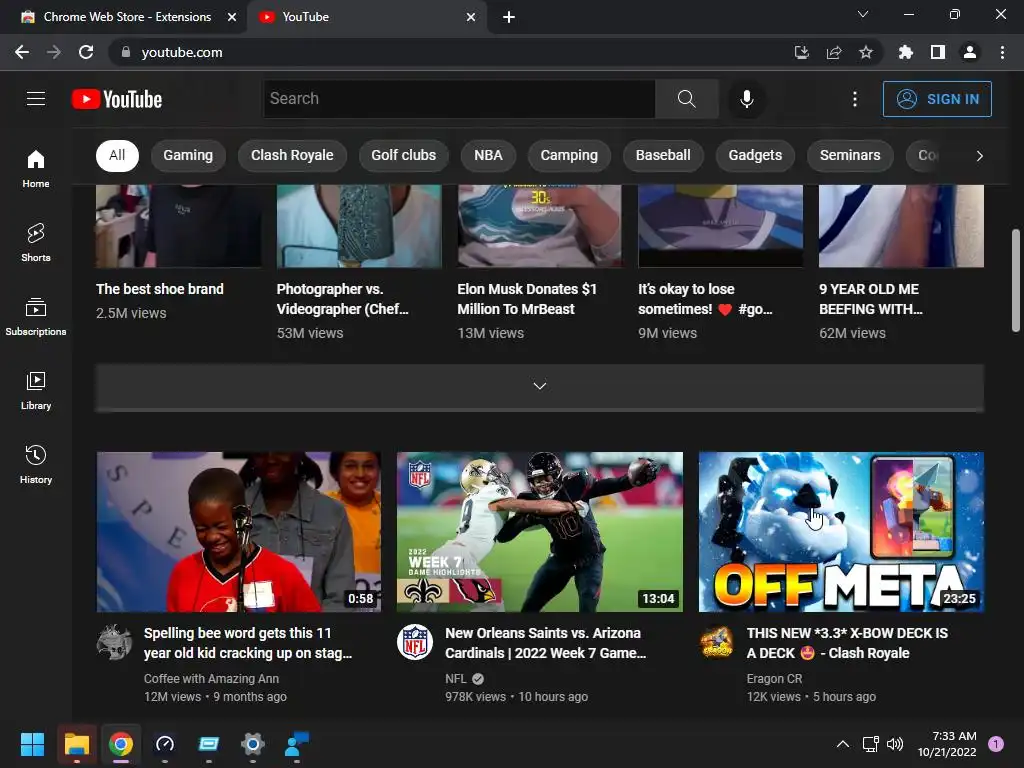
Task: Filter by Clash Royale chip
Action: pyautogui.click(x=292, y=155)
